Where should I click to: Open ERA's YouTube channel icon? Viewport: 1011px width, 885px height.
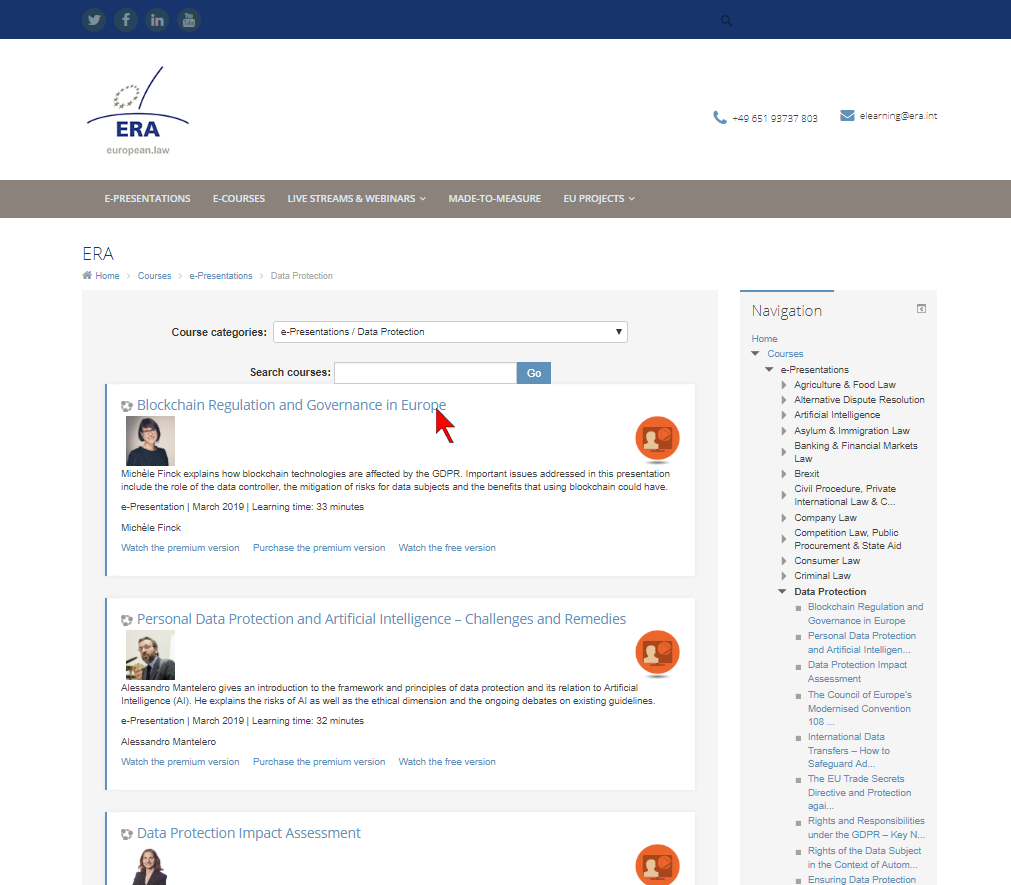coord(189,20)
